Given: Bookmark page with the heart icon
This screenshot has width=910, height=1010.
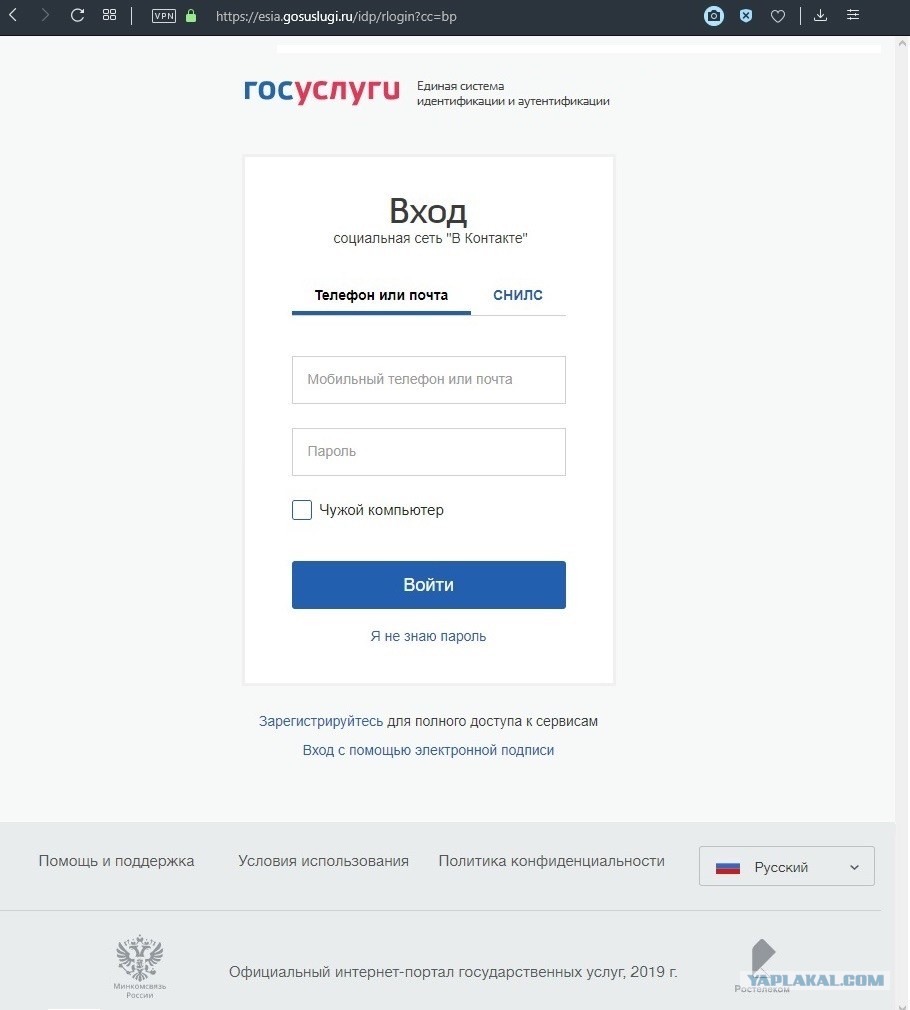Looking at the screenshot, I should [778, 16].
